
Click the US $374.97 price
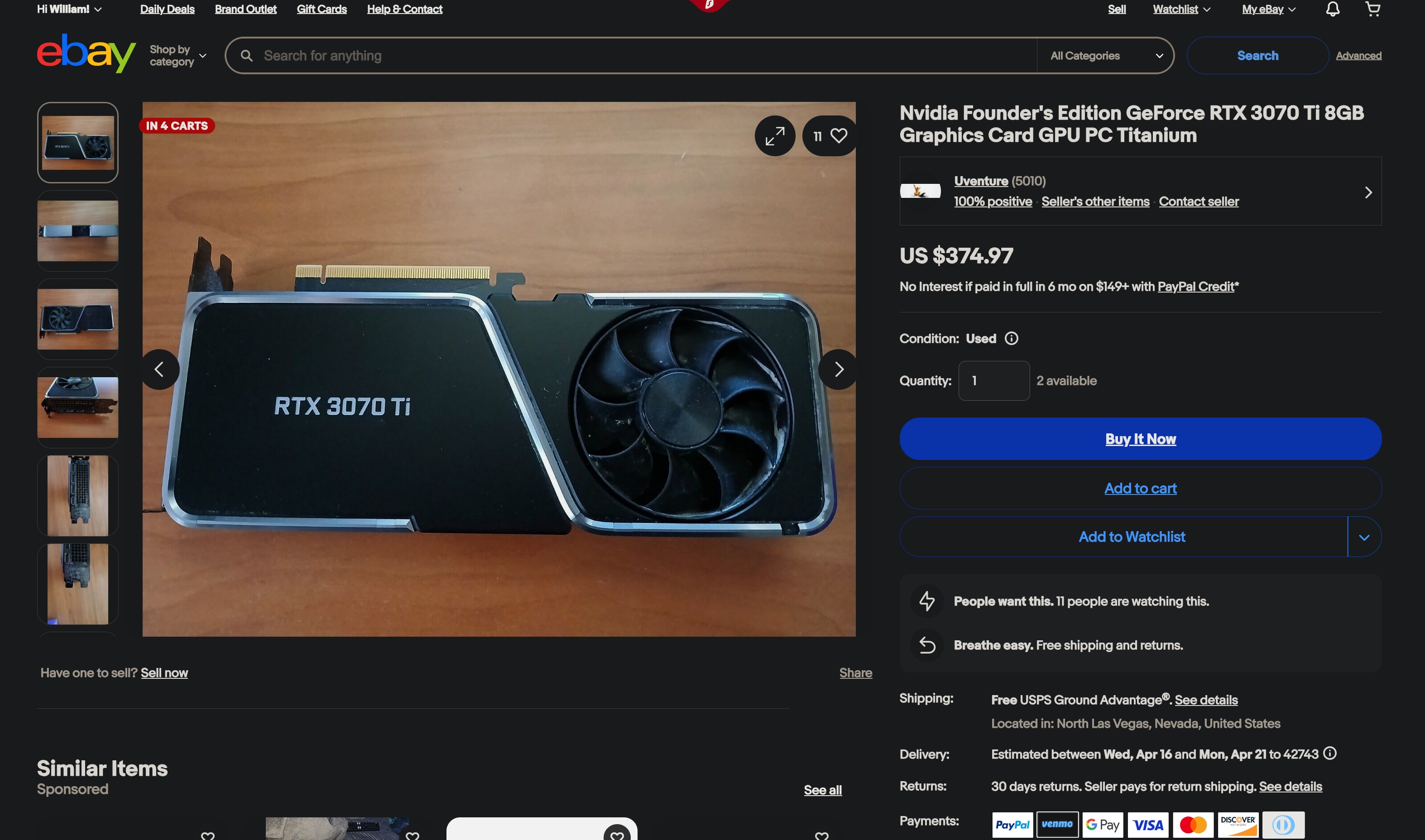[x=956, y=256]
